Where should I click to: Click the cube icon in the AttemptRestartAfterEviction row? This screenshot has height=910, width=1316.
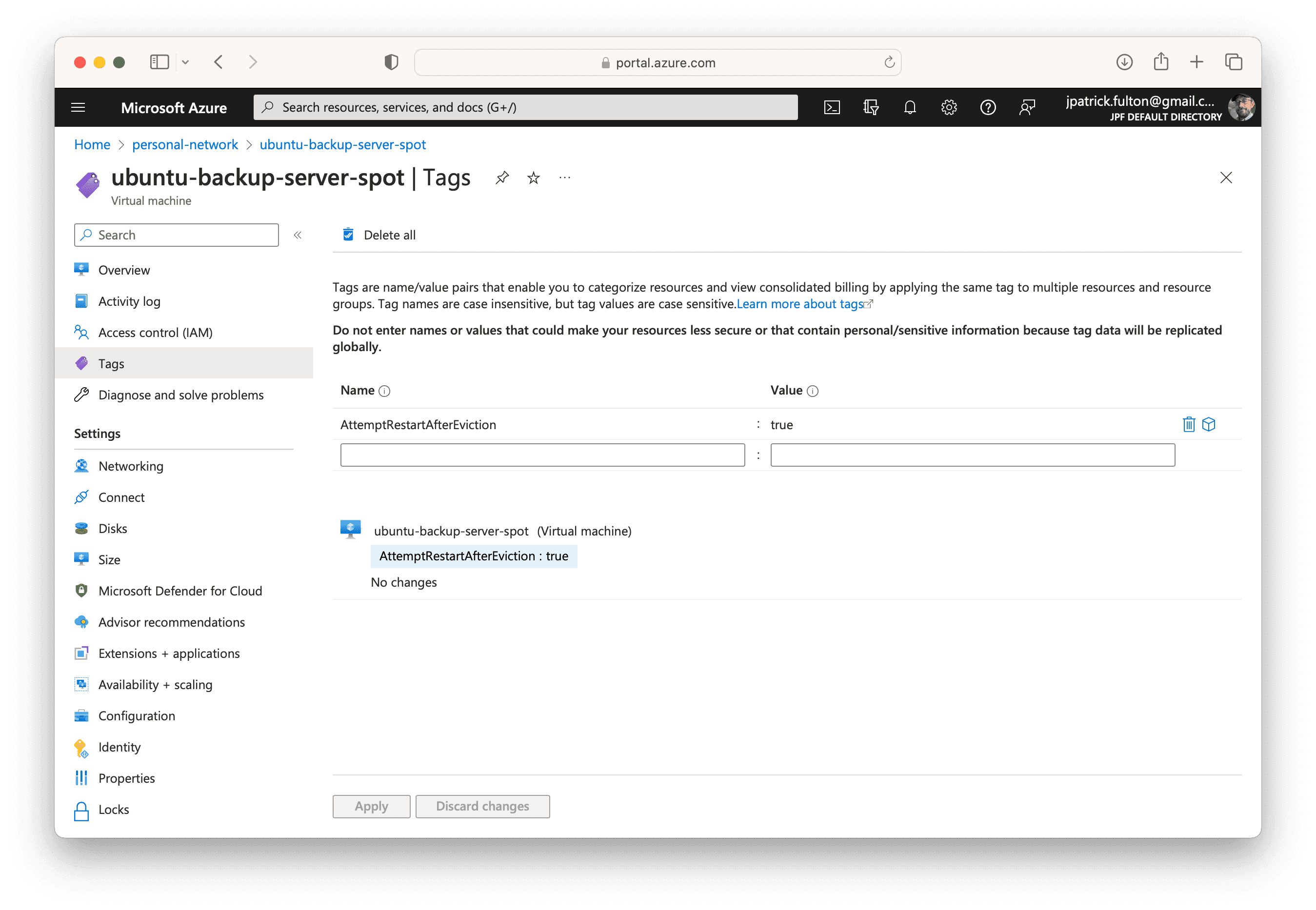[1209, 424]
